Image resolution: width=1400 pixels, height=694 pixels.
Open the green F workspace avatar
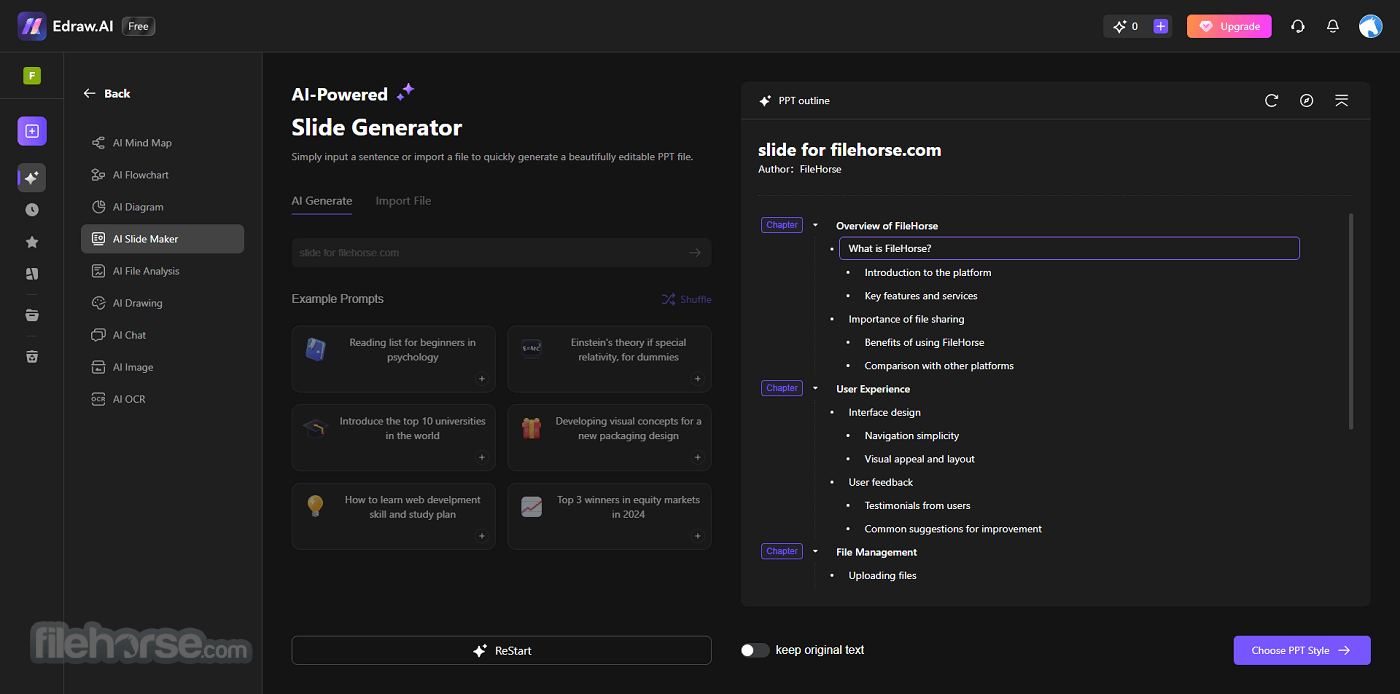pos(32,75)
